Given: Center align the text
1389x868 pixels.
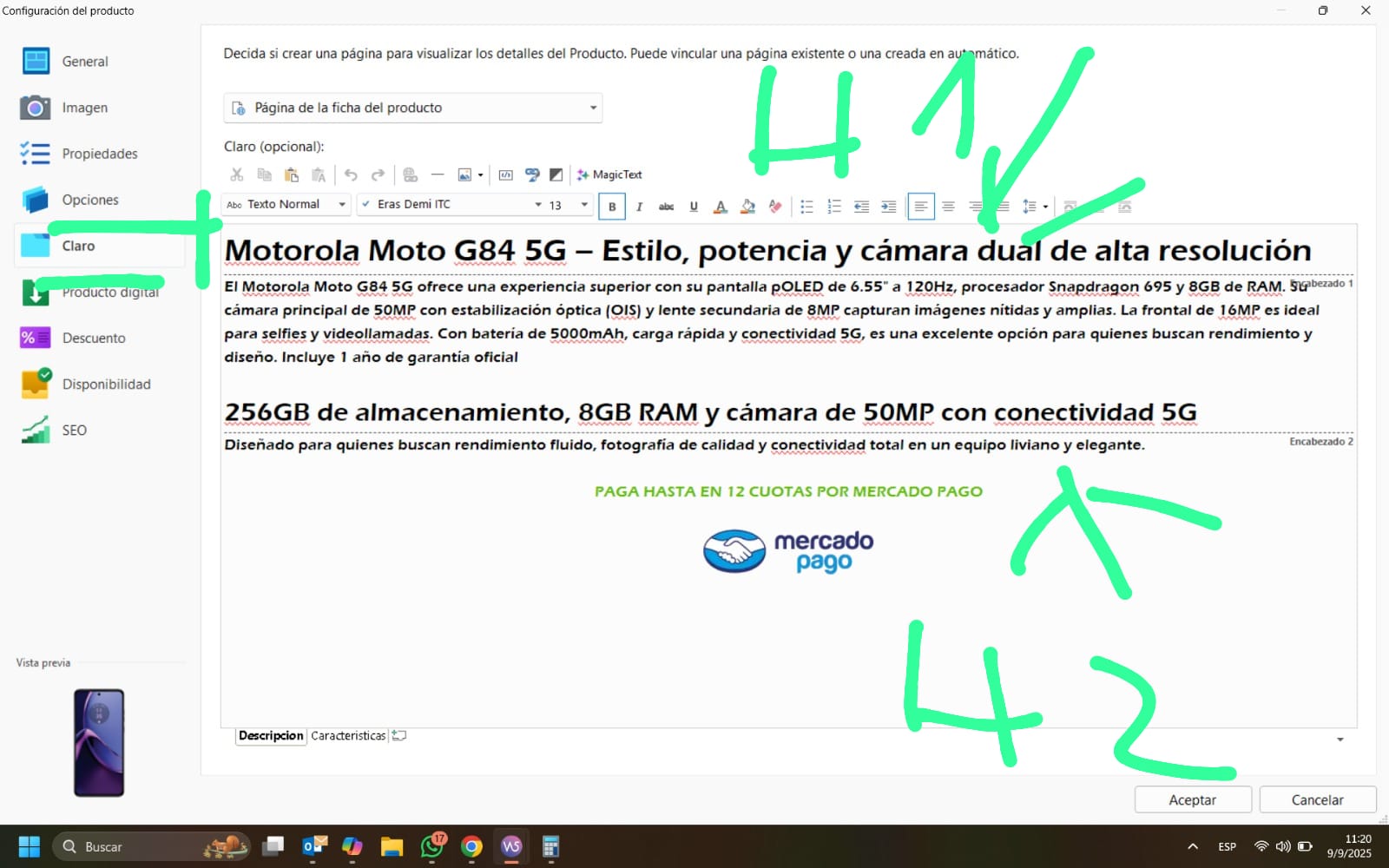Looking at the screenshot, I should coord(948,207).
